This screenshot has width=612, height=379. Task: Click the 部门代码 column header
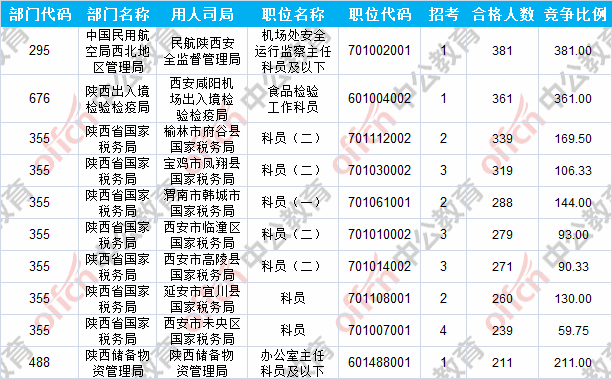39,14
